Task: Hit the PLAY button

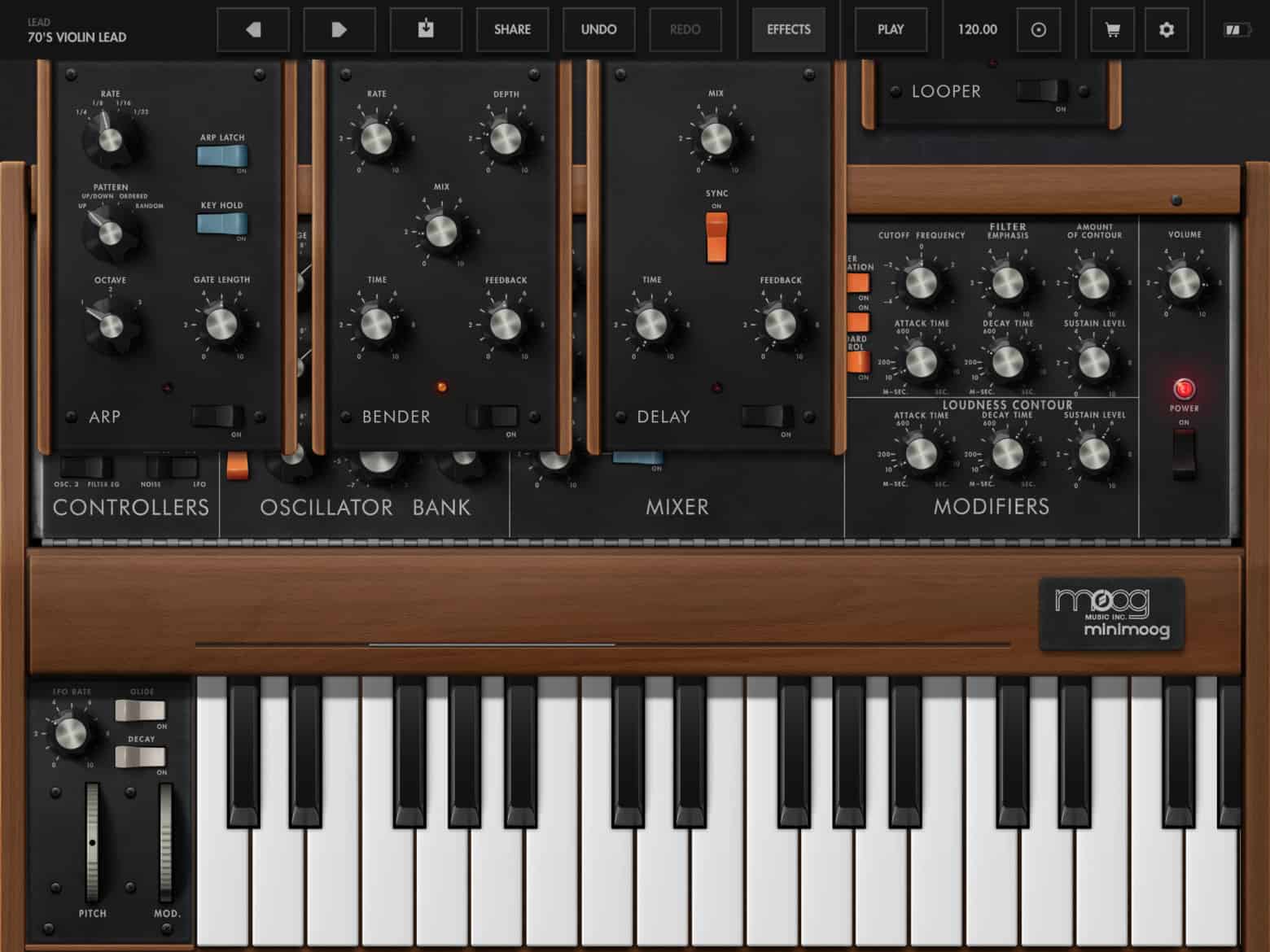Action: click(x=891, y=29)
